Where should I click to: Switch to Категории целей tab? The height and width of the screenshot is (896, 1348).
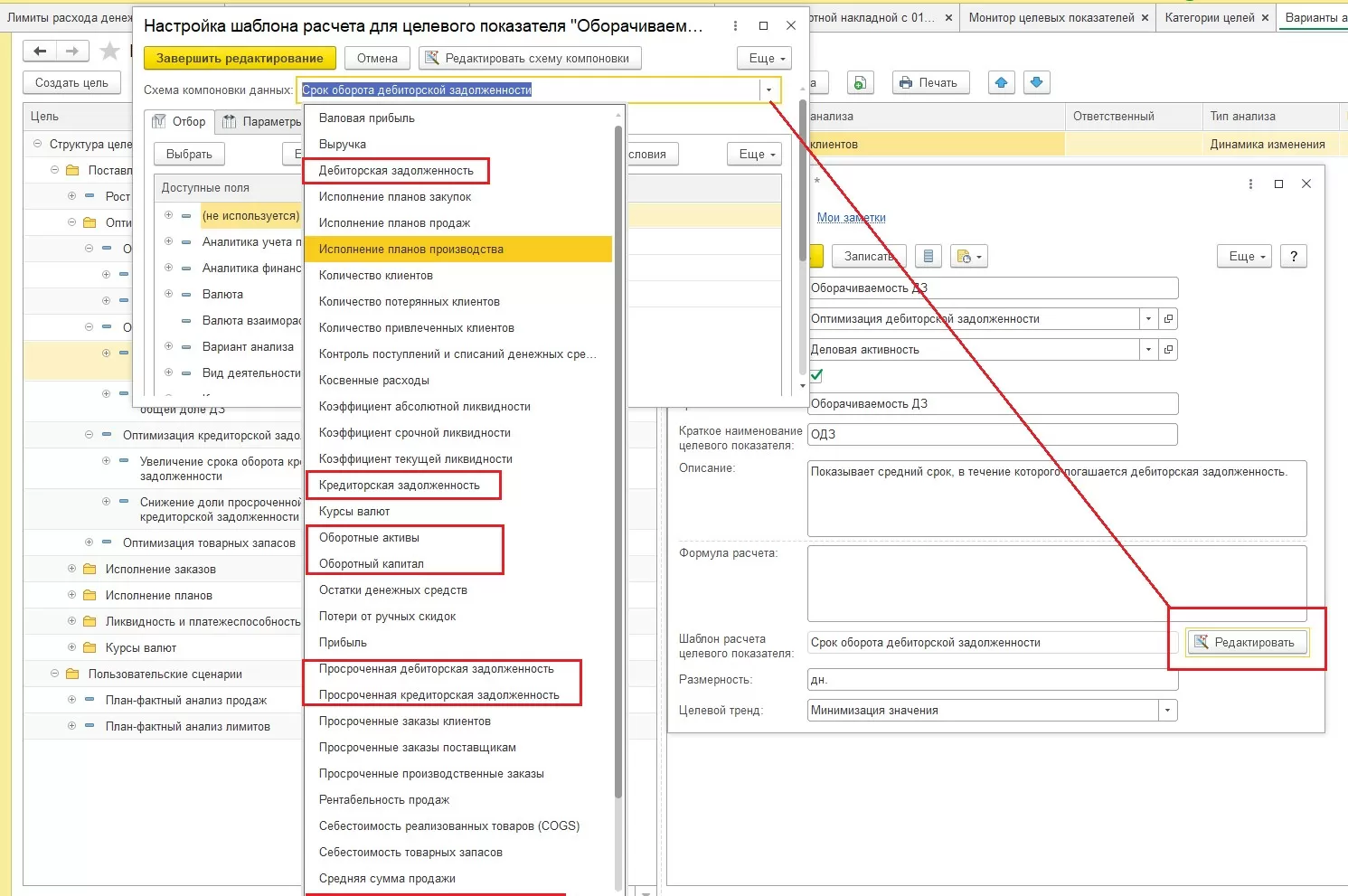1209,17
